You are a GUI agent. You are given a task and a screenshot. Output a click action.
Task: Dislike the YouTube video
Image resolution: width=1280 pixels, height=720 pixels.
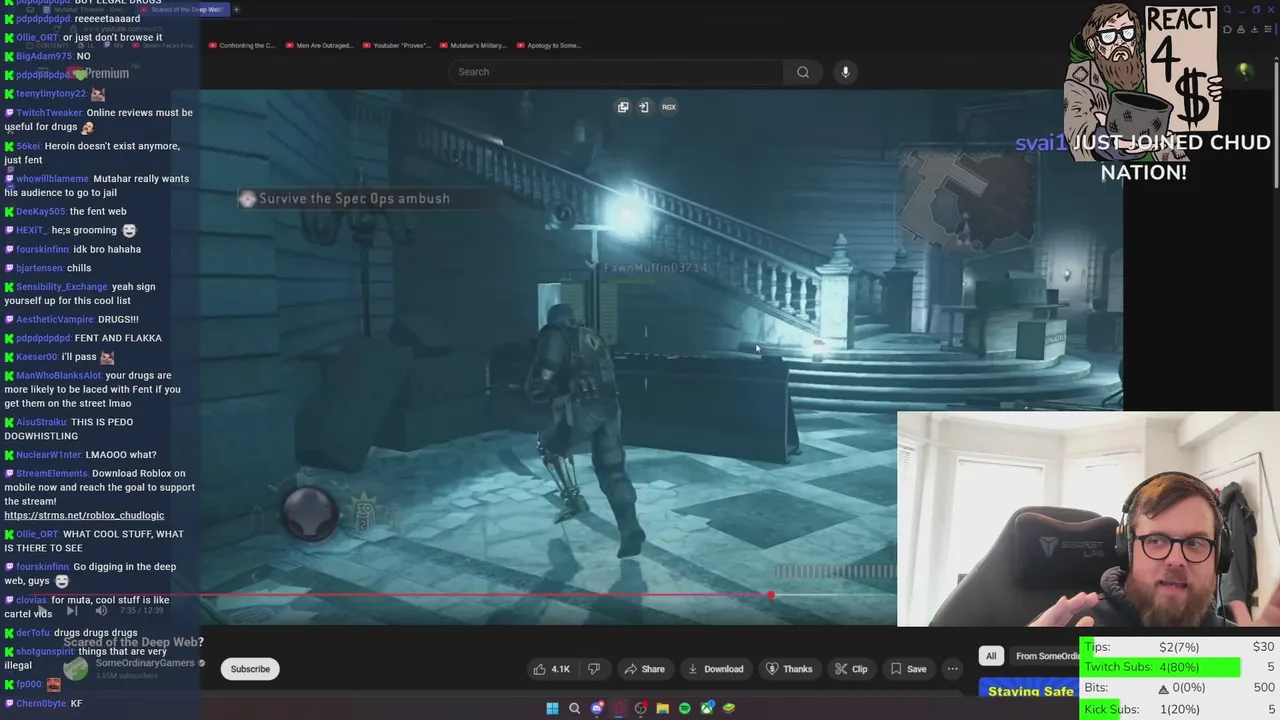(594, 669)
